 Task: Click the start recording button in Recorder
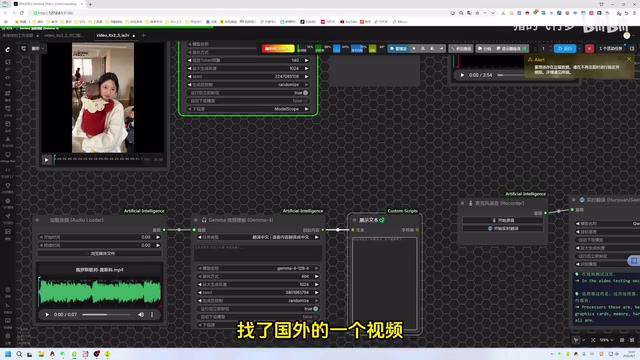coord(503,220)
